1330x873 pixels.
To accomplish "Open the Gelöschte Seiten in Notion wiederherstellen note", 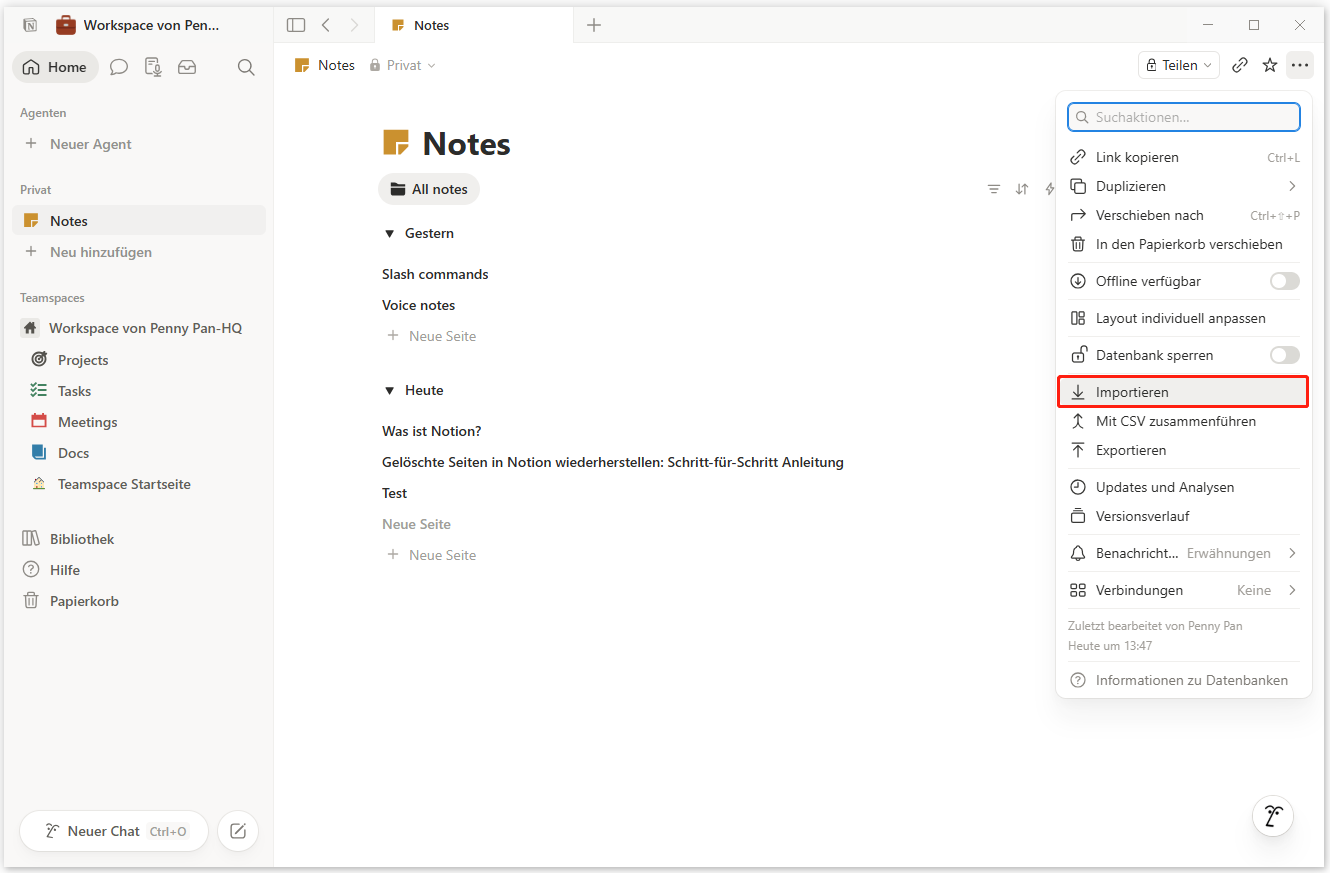I will (x=613, y=462).
